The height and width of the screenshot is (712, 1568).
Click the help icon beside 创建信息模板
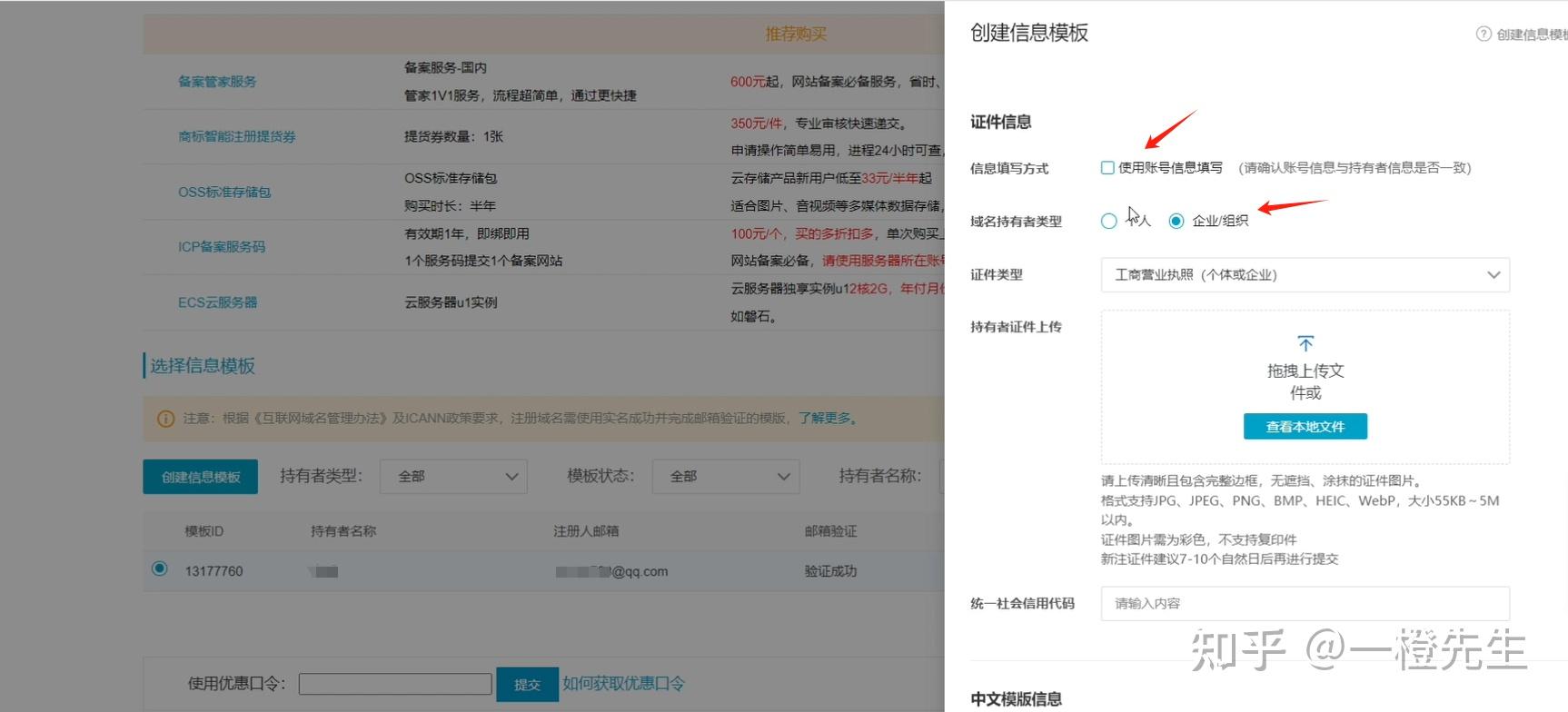1484,35
